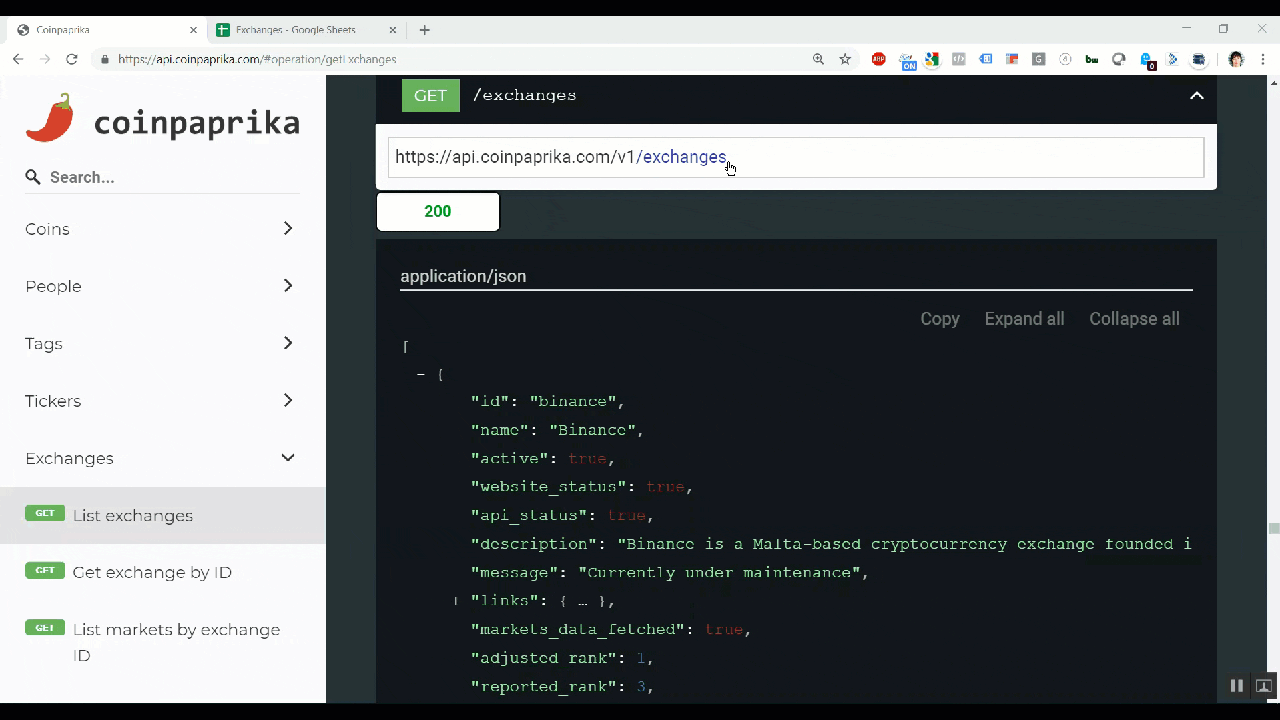Screen dimensions: 1280x720
Task: Expand the "links" JSON node
Action: click(x=456, y=601)
